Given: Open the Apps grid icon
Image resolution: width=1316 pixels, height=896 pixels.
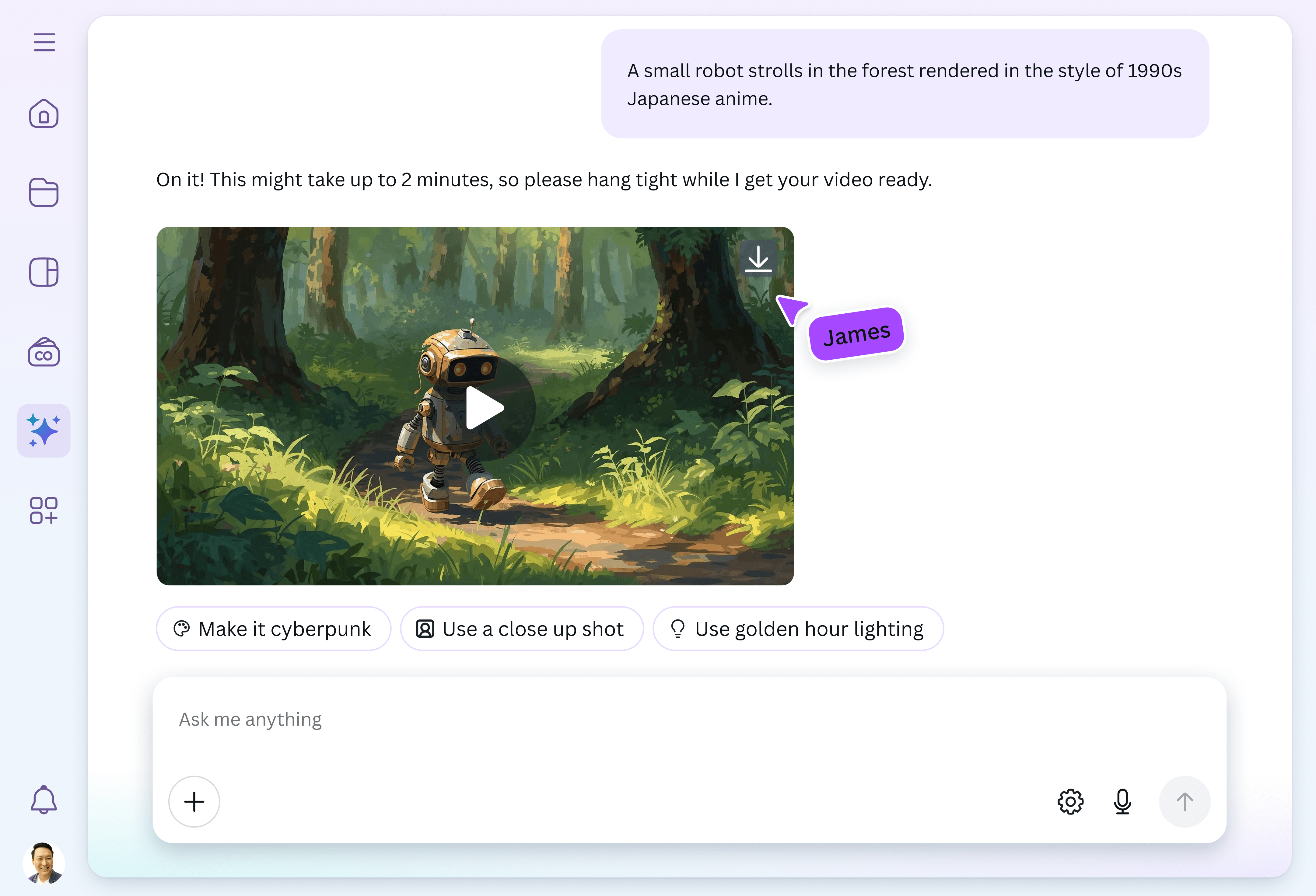Looking at the screenshot, I should pyautogui.click(x=44, y=510).
